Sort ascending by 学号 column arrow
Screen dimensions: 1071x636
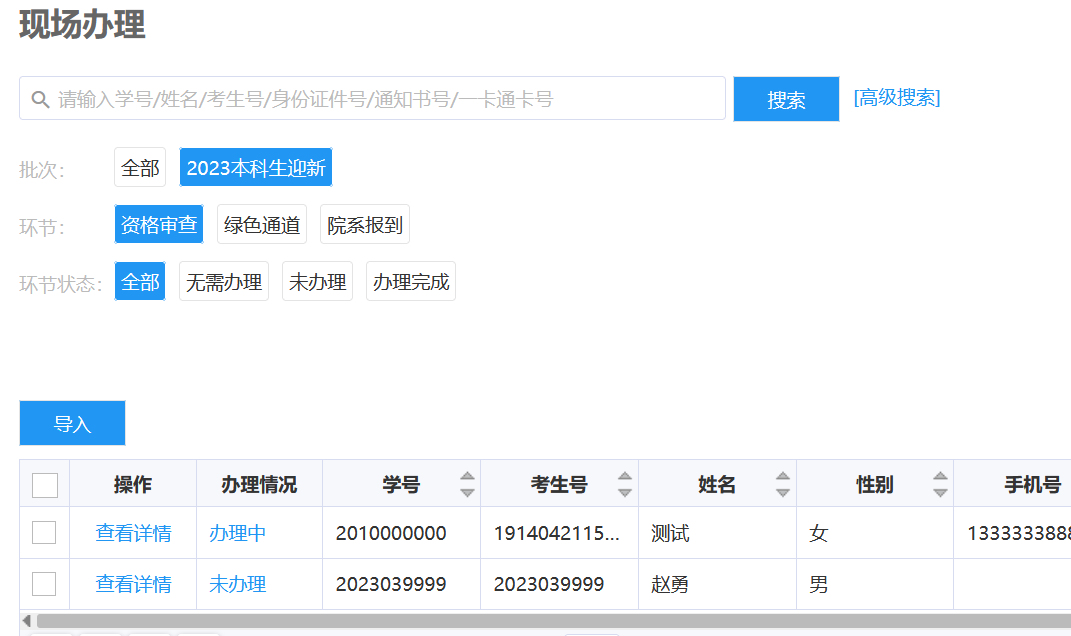[467, 477]
